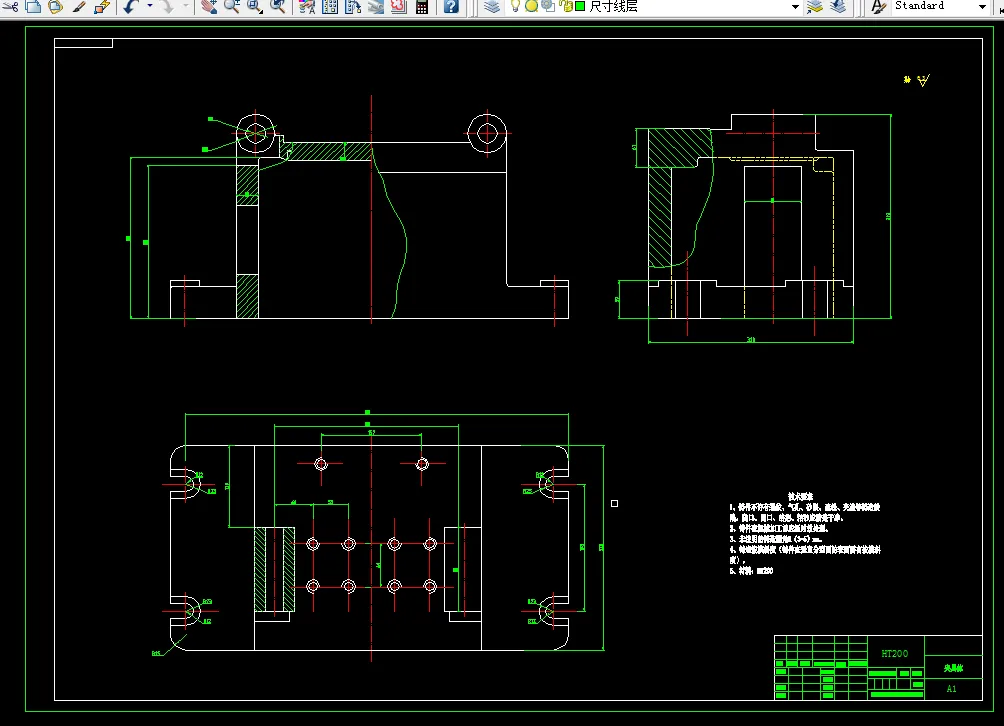Image resolution: width=1004 pixels, height=726 pixels.
Task: Expand the Undo history dropdown arrow
Action: 150,6
